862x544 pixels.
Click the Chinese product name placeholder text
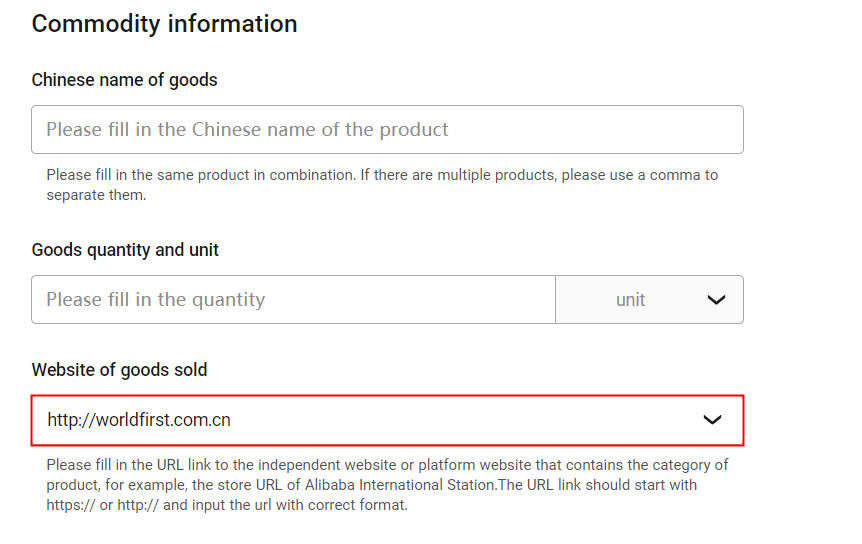(247, 130)
